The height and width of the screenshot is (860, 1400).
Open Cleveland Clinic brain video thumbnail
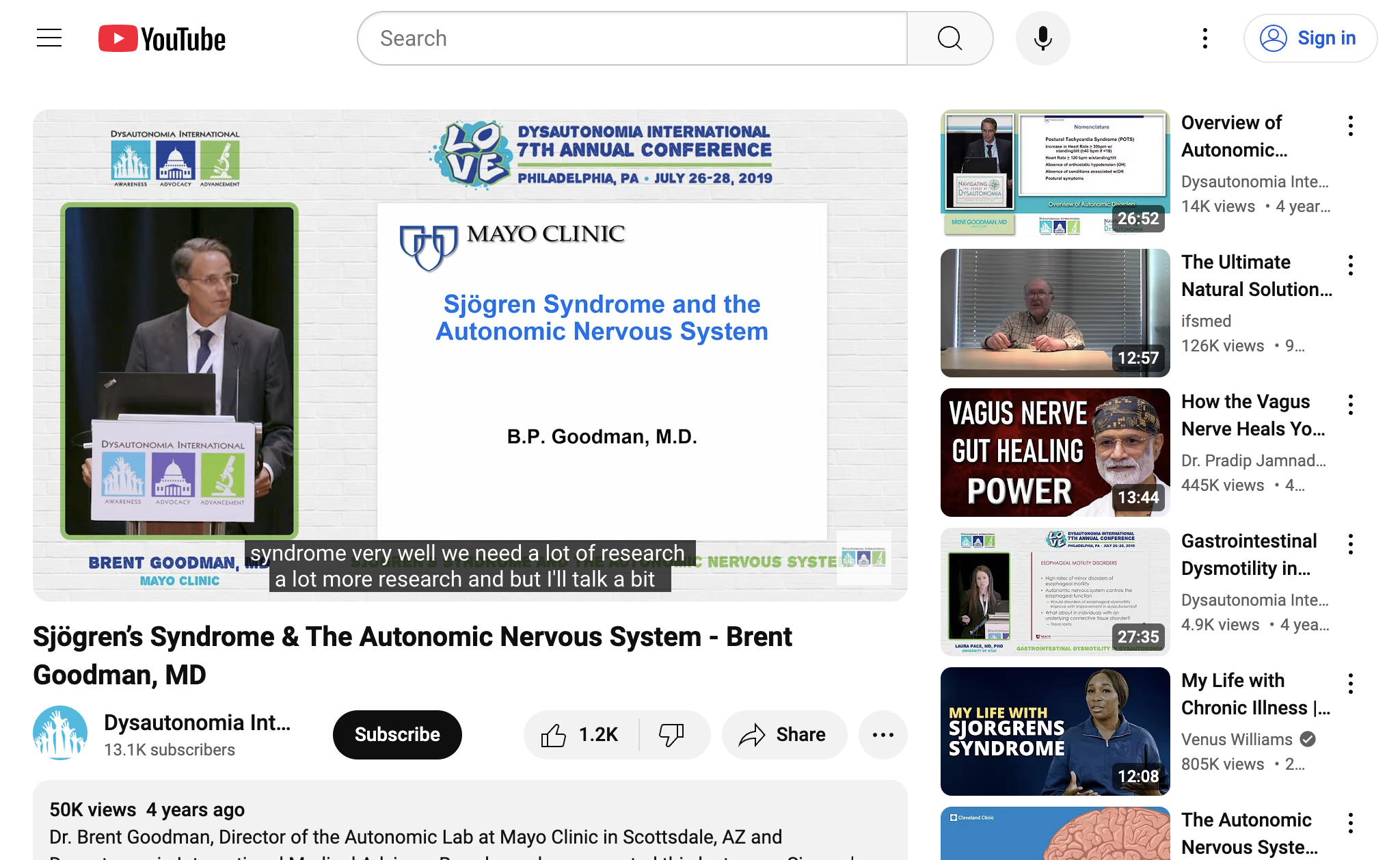pos(1055,833)
